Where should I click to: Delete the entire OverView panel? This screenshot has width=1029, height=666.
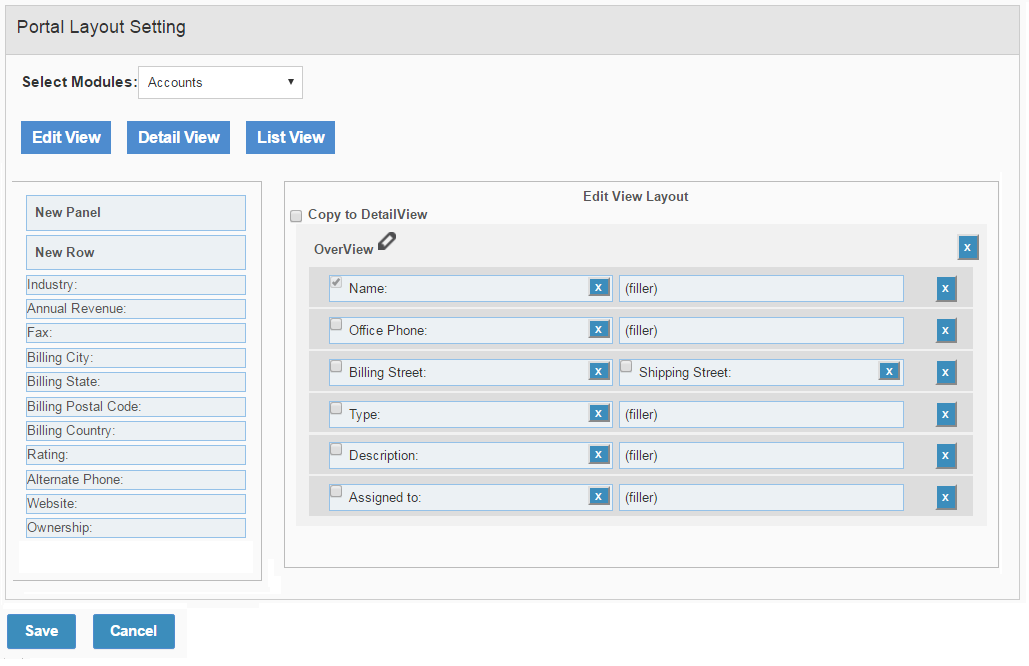coord(967,247)
